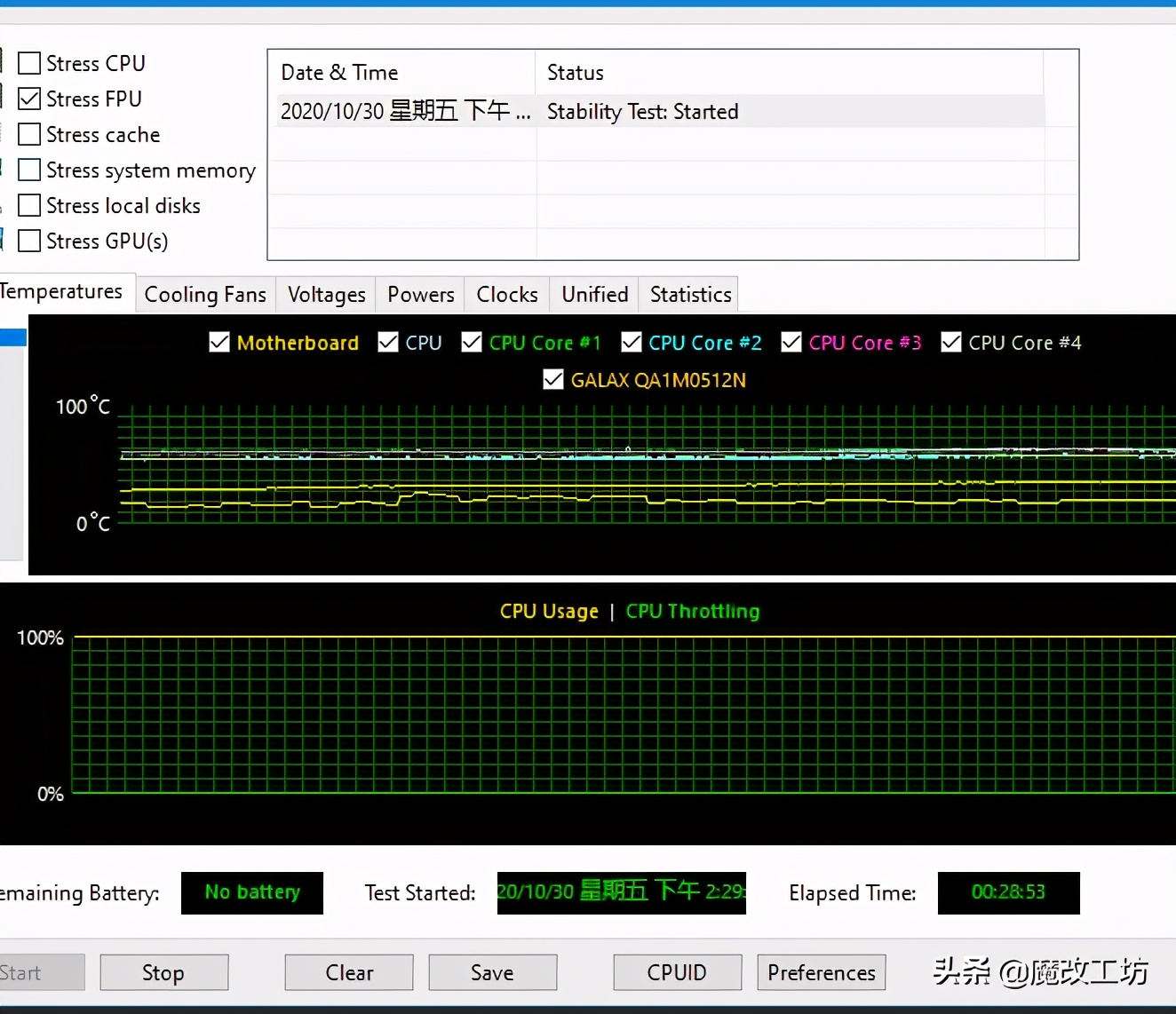Viewport: 1176px width, 1014px height.
Task: Switch to the Clocks tab
Action: tap(506, 295)
